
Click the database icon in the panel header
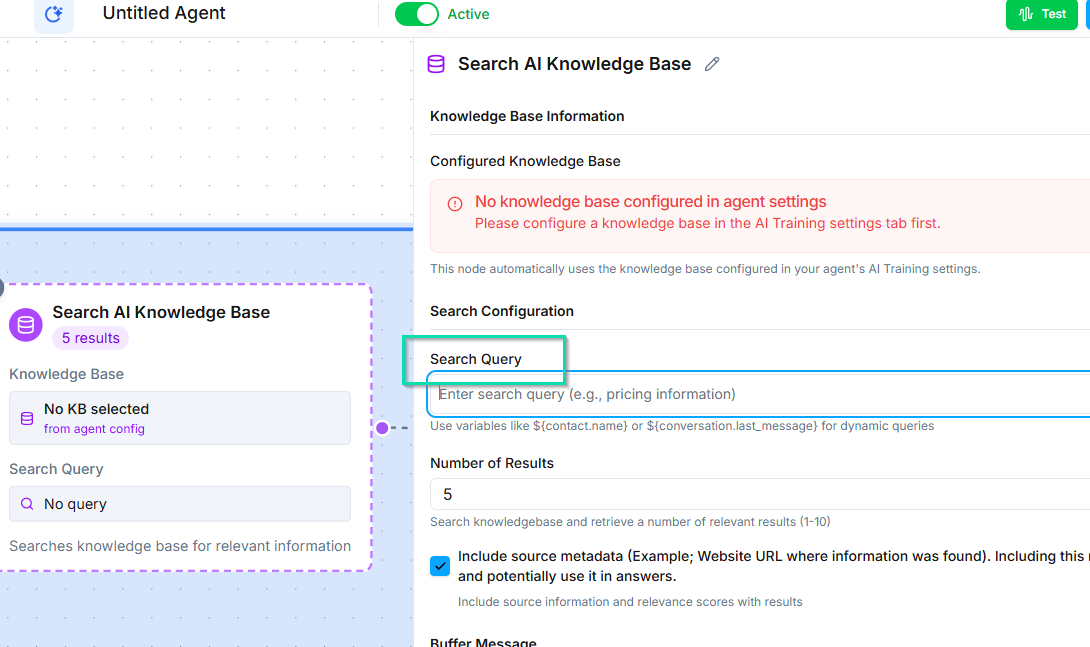tap(436, 64)
